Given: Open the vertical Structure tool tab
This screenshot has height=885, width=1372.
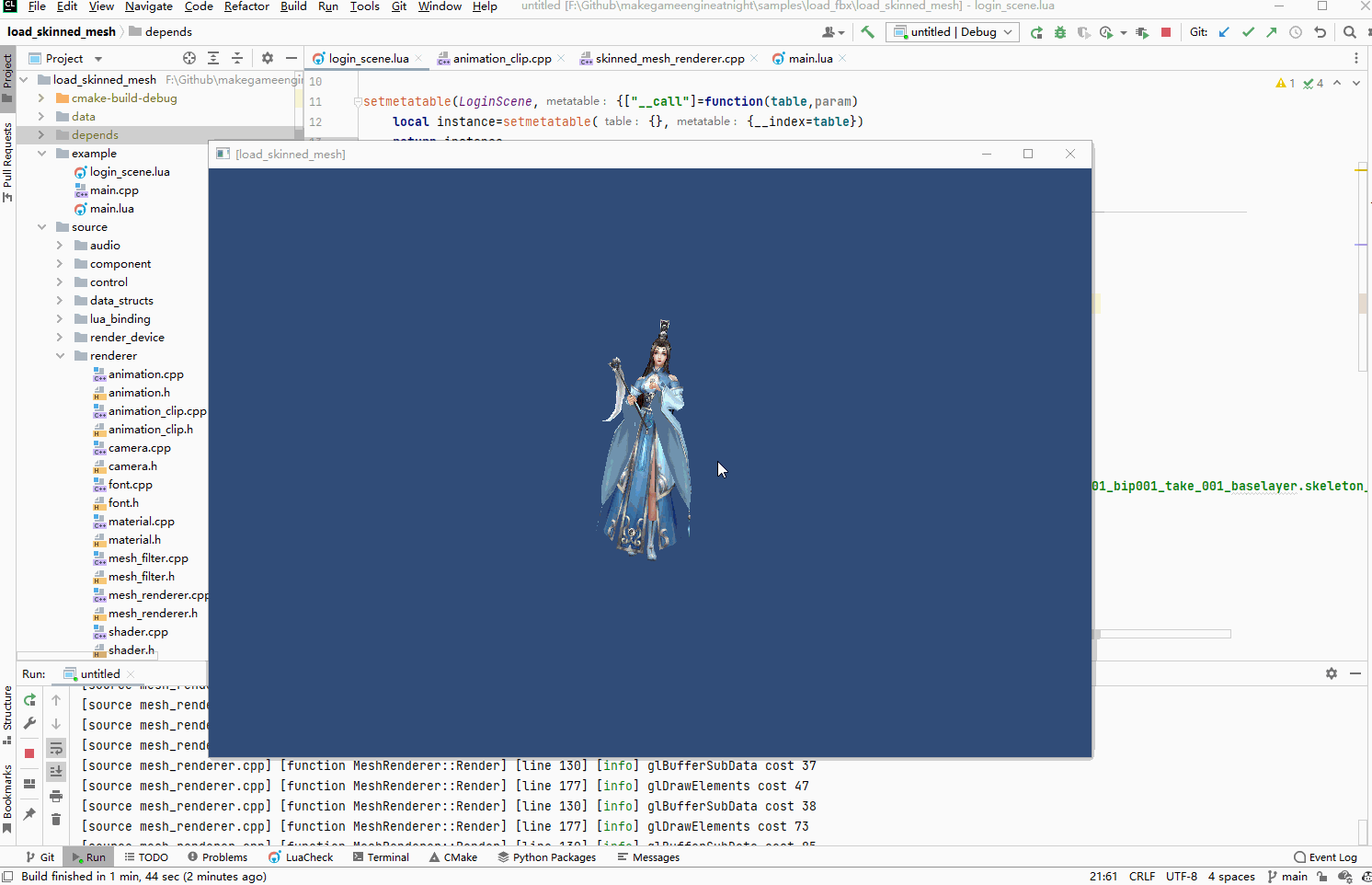Looking at the screenshot, I should tap(7, 716).
